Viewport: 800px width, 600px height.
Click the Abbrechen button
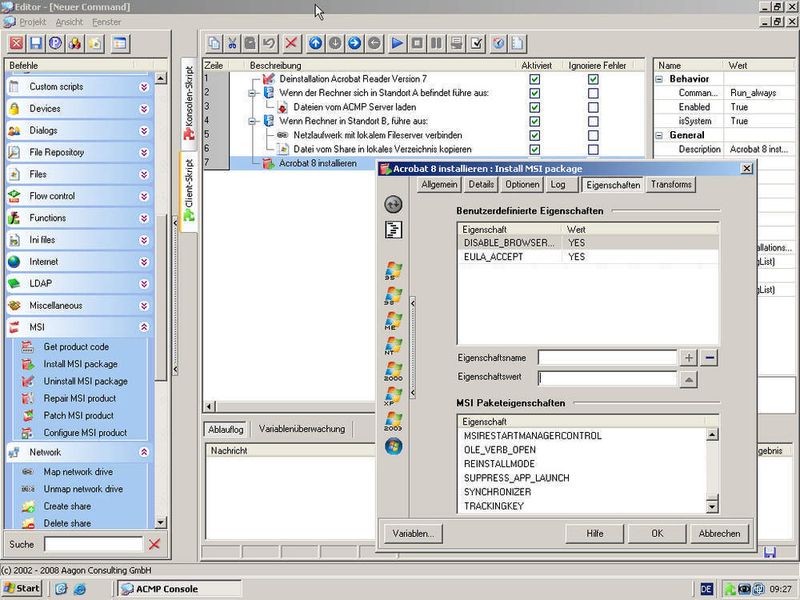(x=719, y=534)
